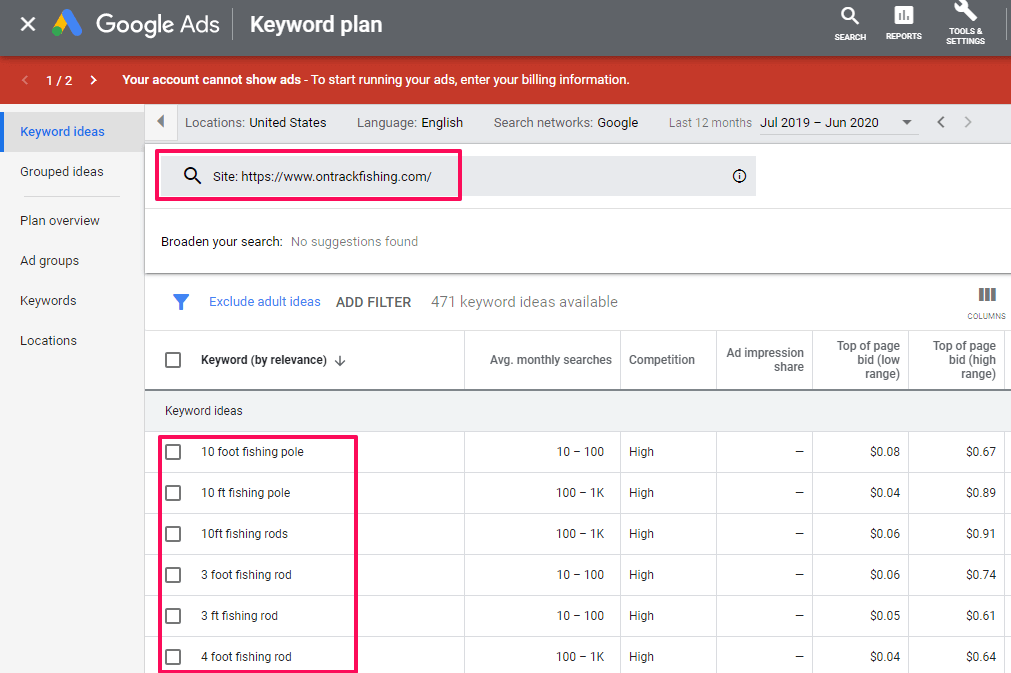This screenshot has height=673, width=1011.
Task: Sort by Competition column header
Action: click(x=662, y=360)
